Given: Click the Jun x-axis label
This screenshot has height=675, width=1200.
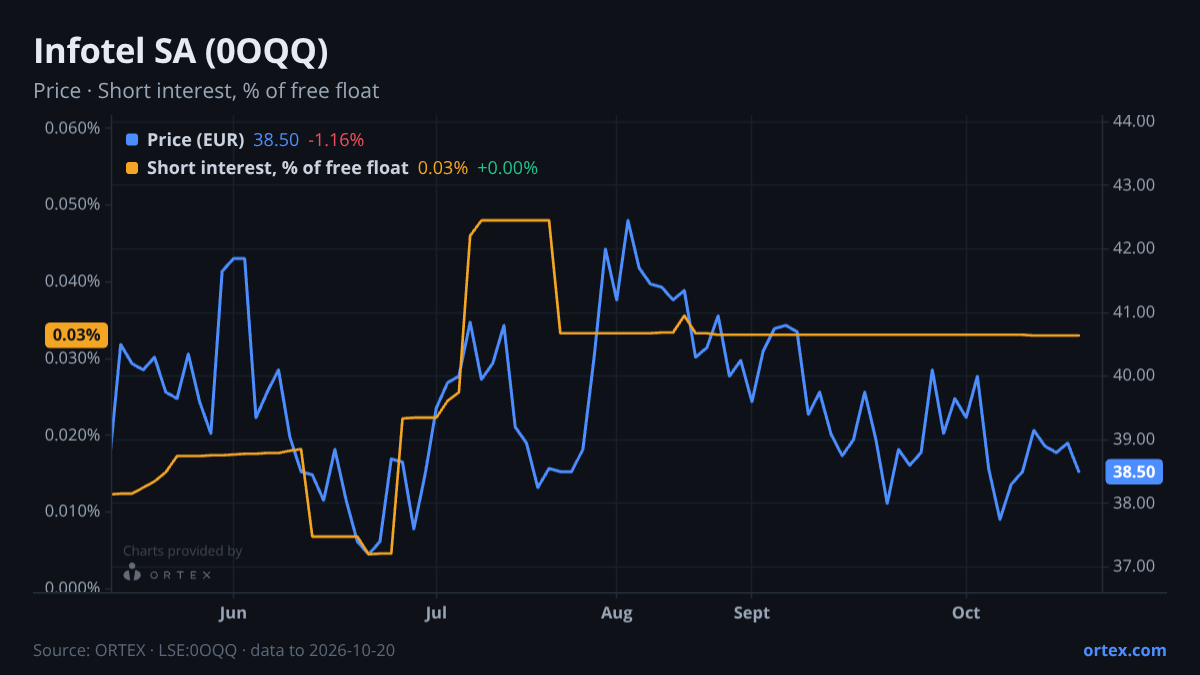Looking at the screenshot, I should pos(232,613).
